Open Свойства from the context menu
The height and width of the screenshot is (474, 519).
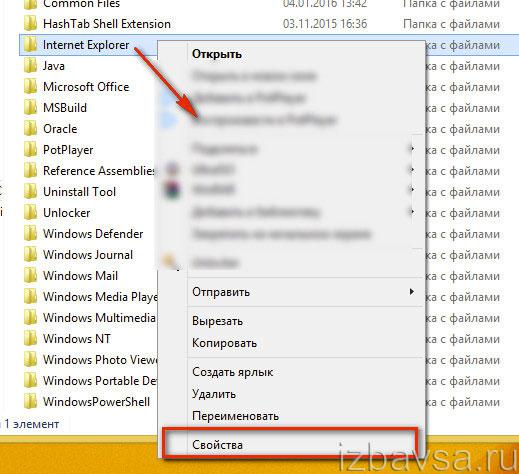pos(217,445)
